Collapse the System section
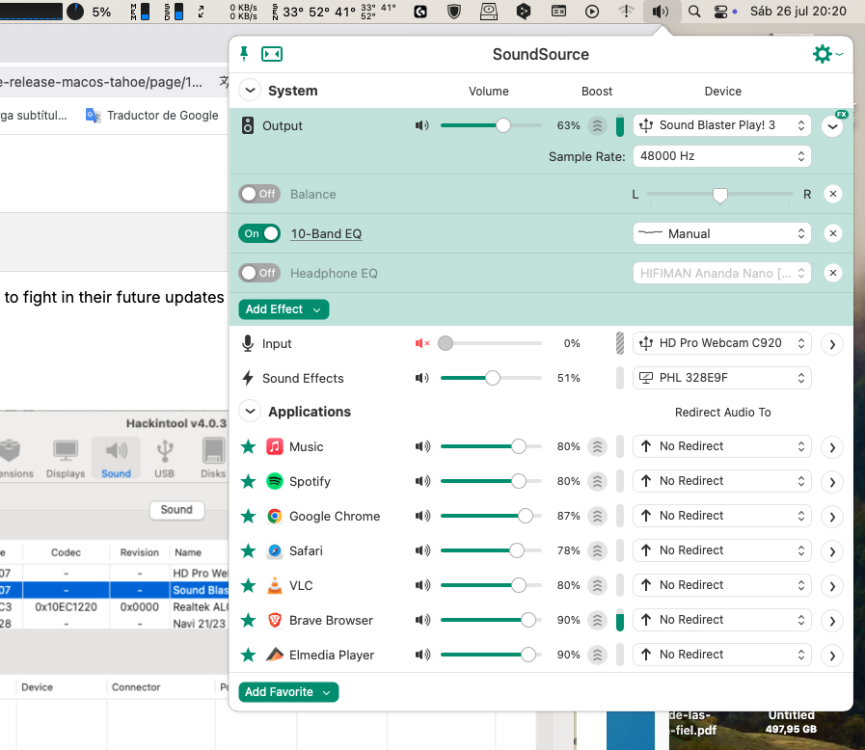Image resolution: width=865 pixels, height=750 pixels. (x=250, y=90)
